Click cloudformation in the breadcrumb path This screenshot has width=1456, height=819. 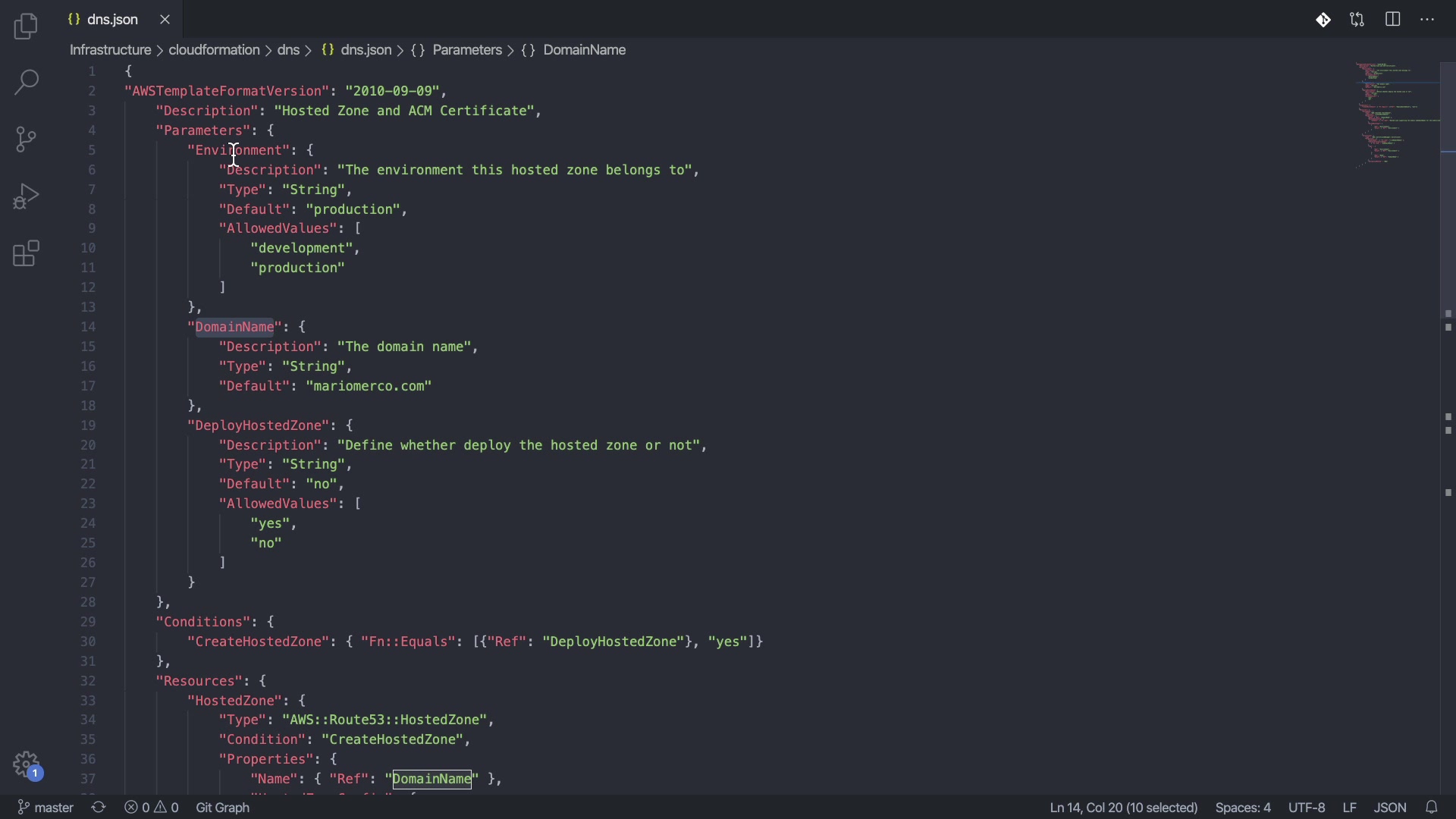(214, 50)
